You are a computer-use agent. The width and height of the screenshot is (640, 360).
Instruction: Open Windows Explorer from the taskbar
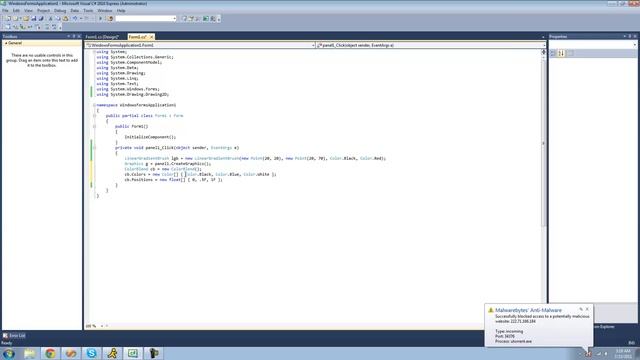click(30, 353)
